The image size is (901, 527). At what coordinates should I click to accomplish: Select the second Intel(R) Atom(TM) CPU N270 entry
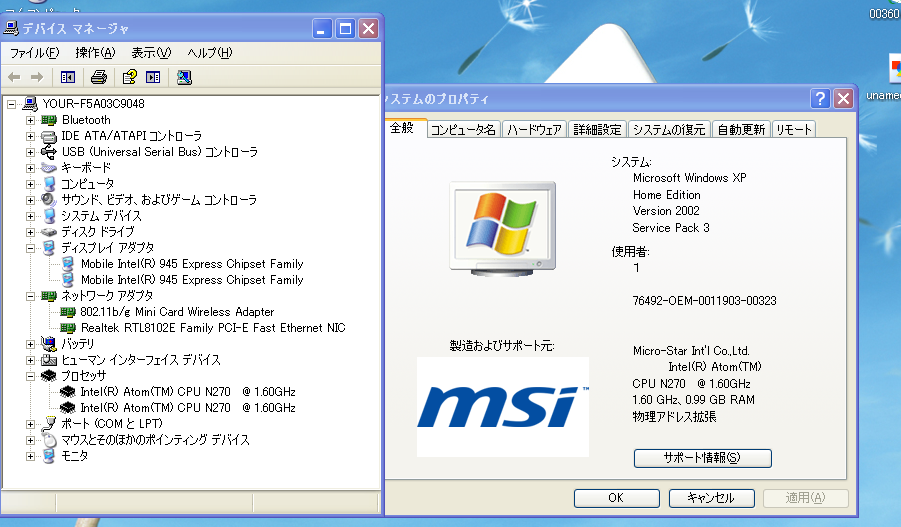tap(188, 408)
